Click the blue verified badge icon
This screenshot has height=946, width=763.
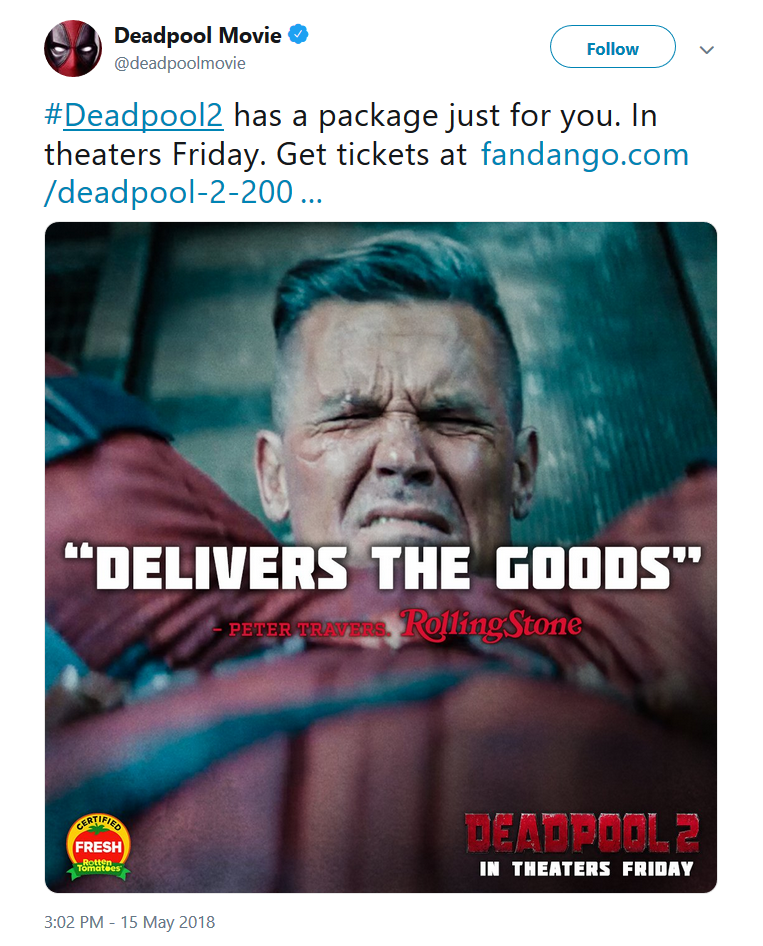[x=298, y=34]
